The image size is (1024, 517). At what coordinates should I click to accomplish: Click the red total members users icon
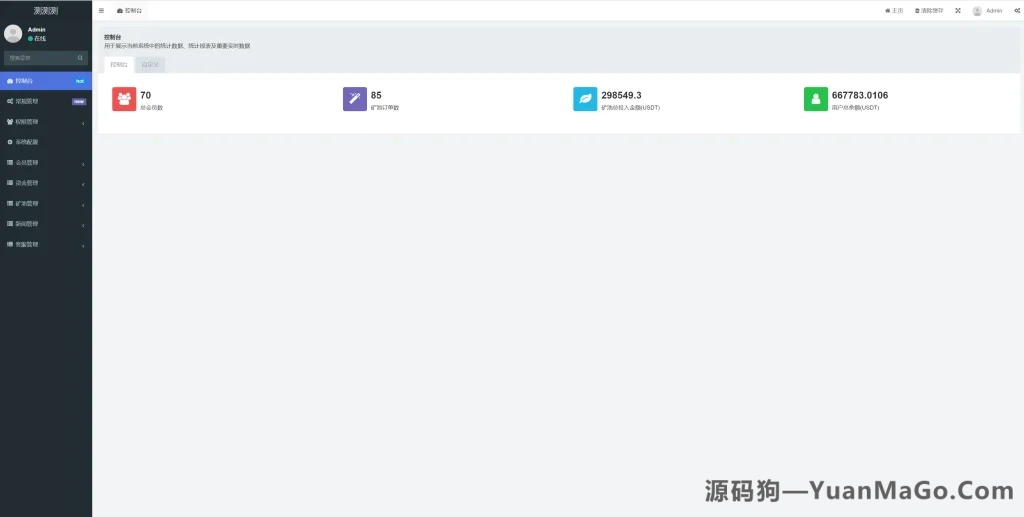coord(124,99)
